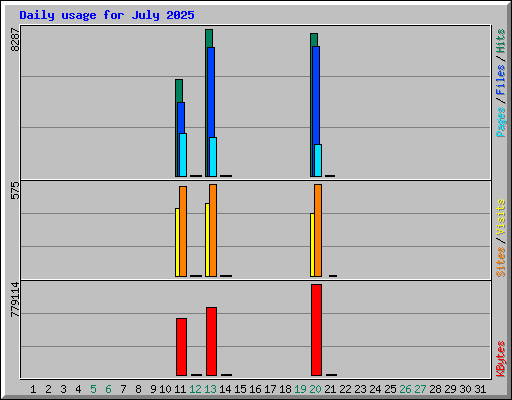Click the red KBytes bar for day 11

181,347
